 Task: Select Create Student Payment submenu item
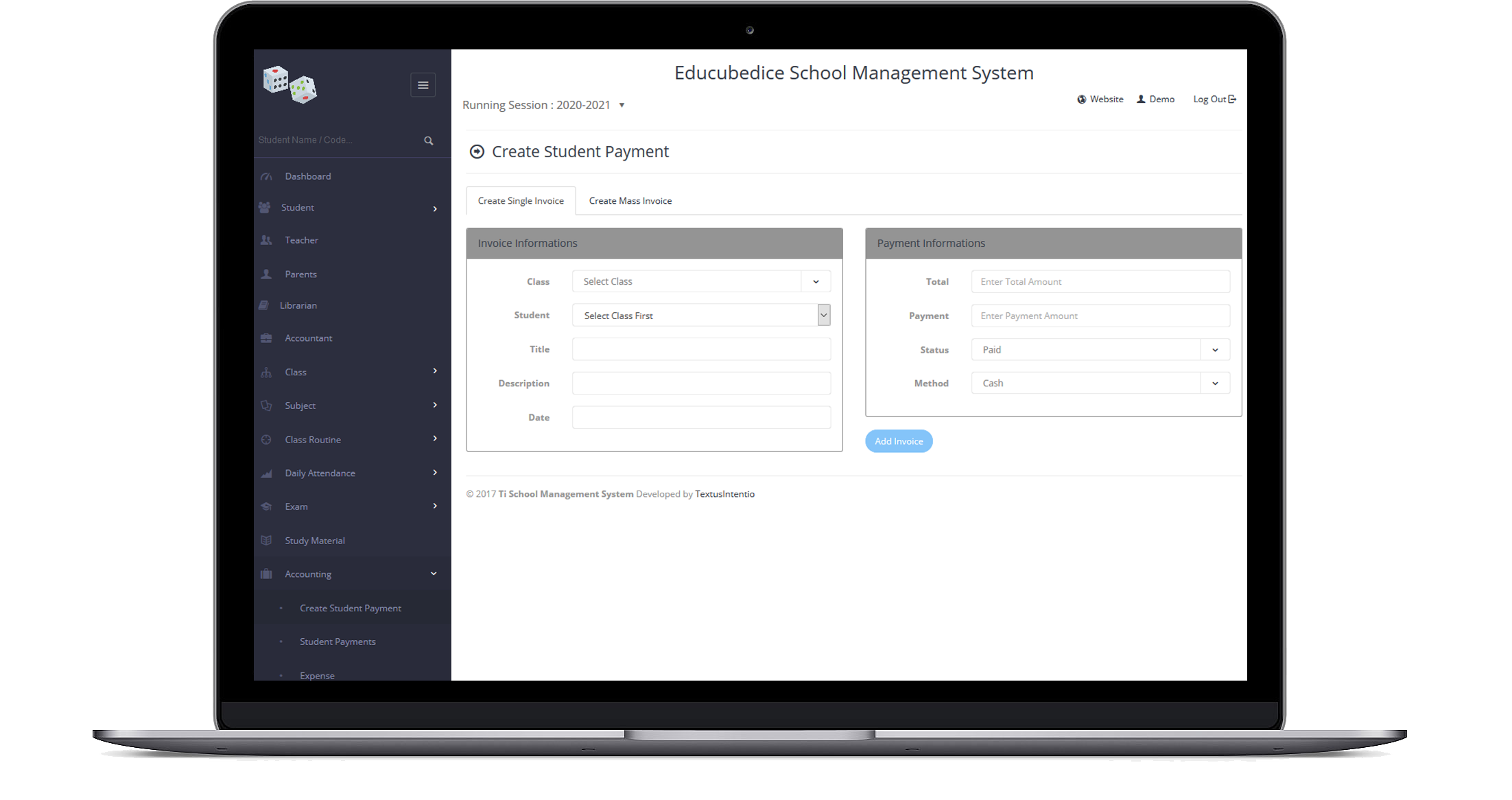pyautogui.click(x=351, y=608)
